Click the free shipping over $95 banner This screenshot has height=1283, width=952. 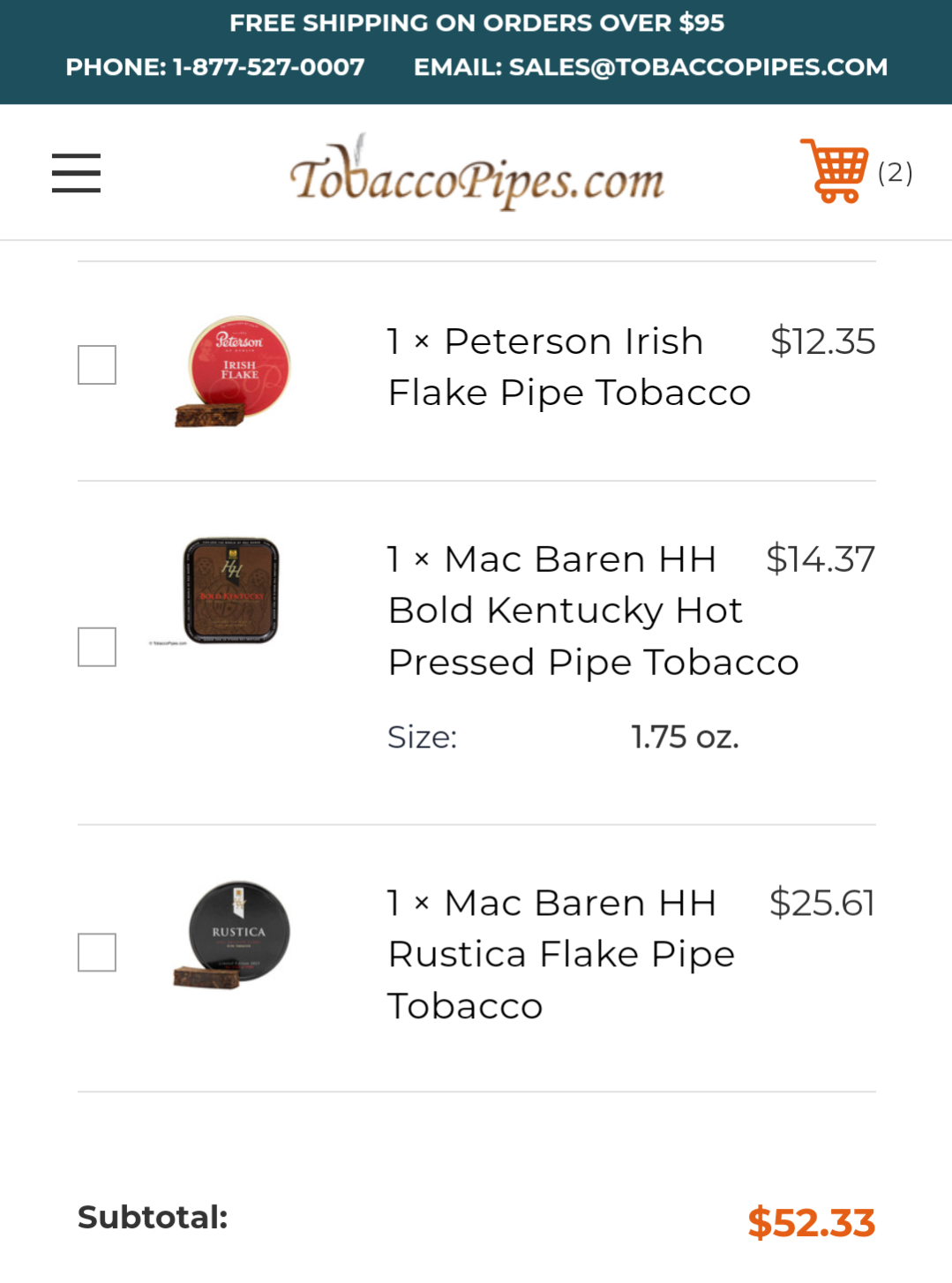476,23
